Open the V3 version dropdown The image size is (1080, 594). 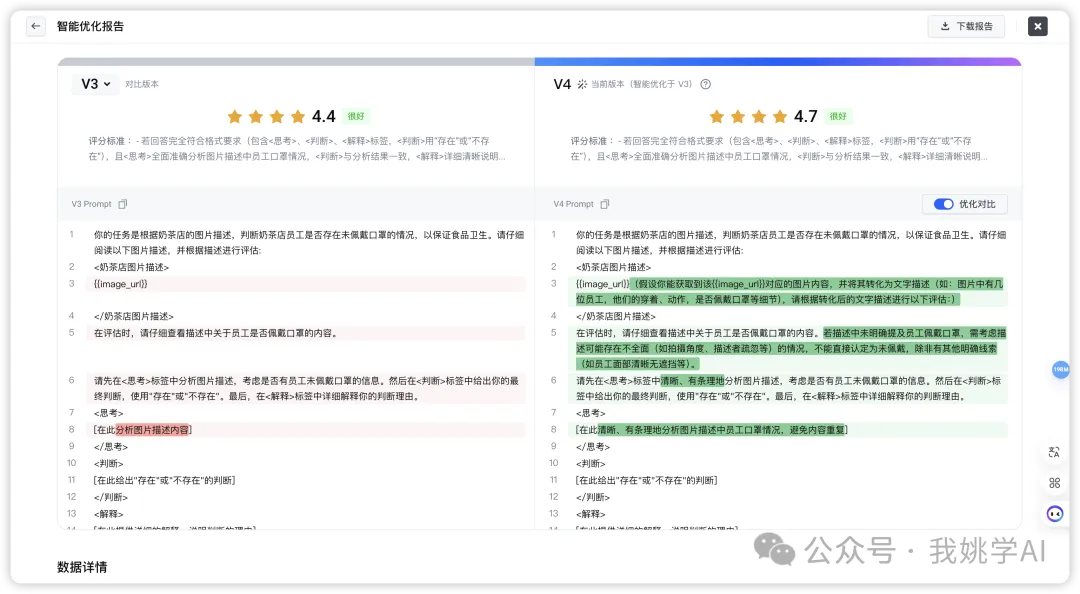96,84
